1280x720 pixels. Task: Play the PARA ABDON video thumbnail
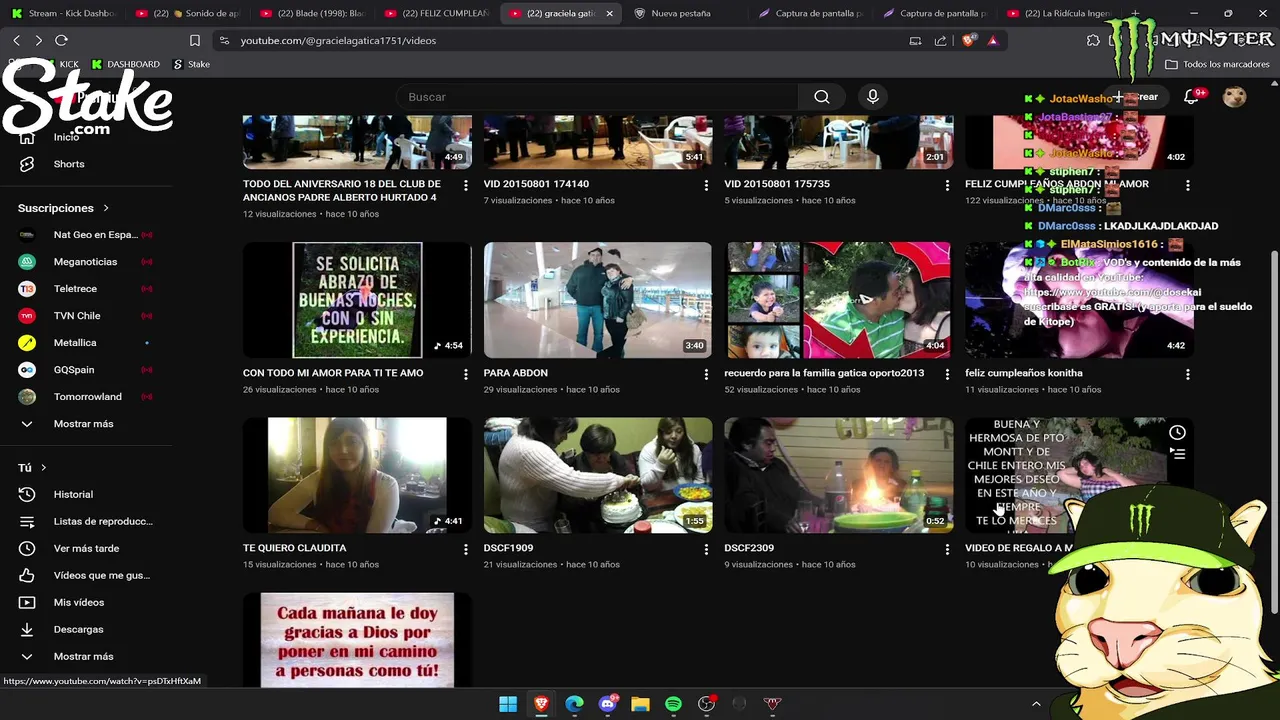tap(598, 300)
